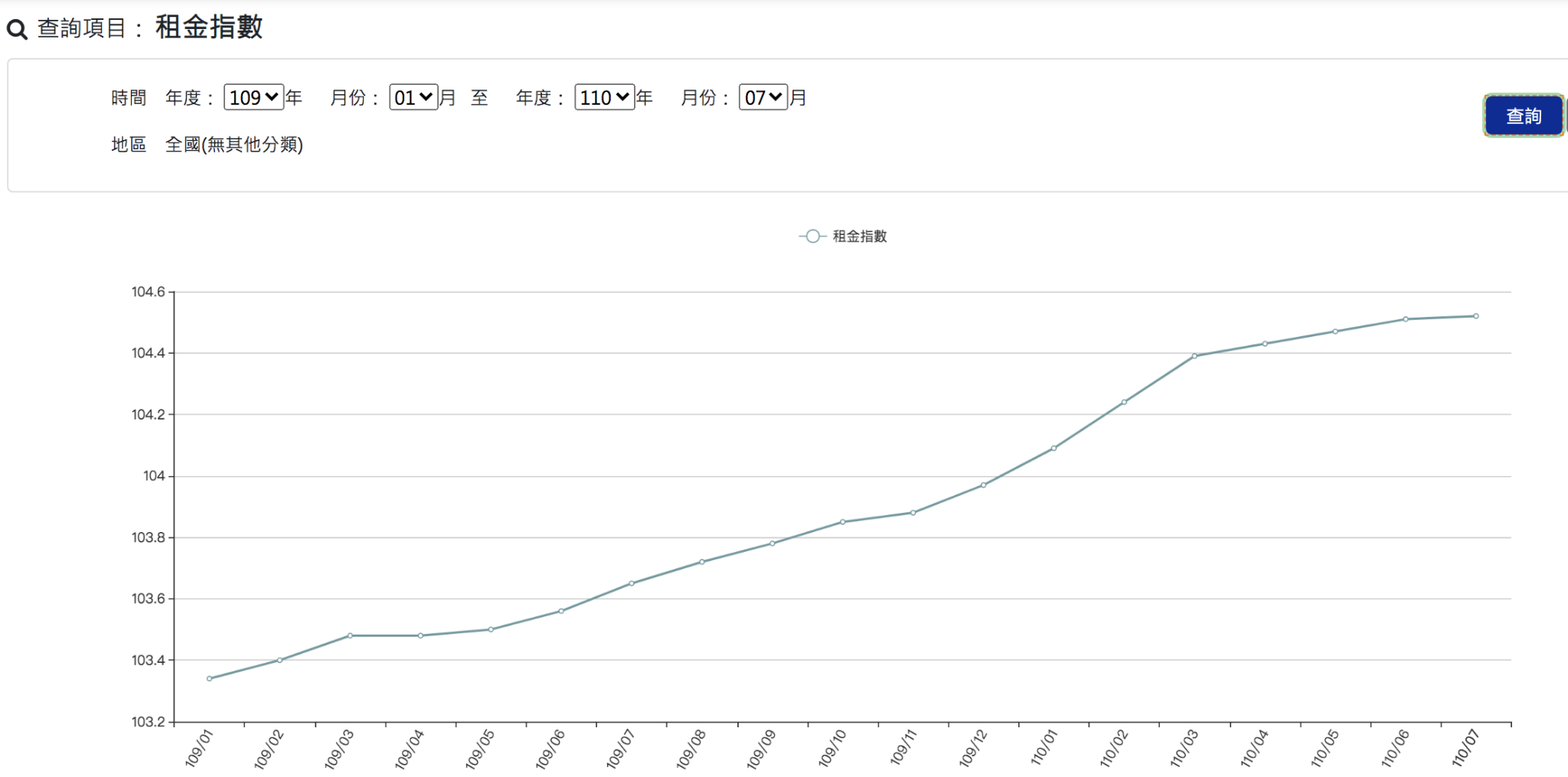The width and height of the screenshot is (1568, 777).
Task: Click the 109/02 data point on the line
Action: pyautogui.click(x=279, y=660)
